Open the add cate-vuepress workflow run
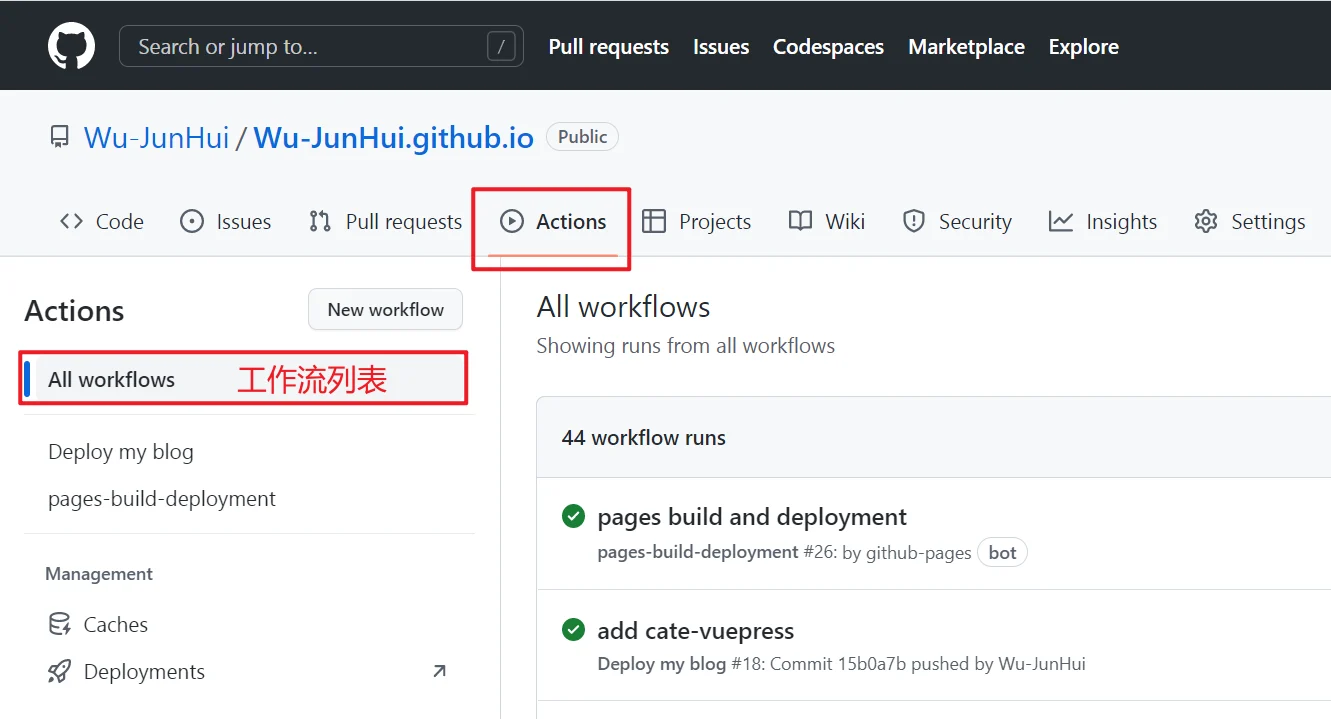The height and width of the screenshot is (719, 1331). point(695,630)
